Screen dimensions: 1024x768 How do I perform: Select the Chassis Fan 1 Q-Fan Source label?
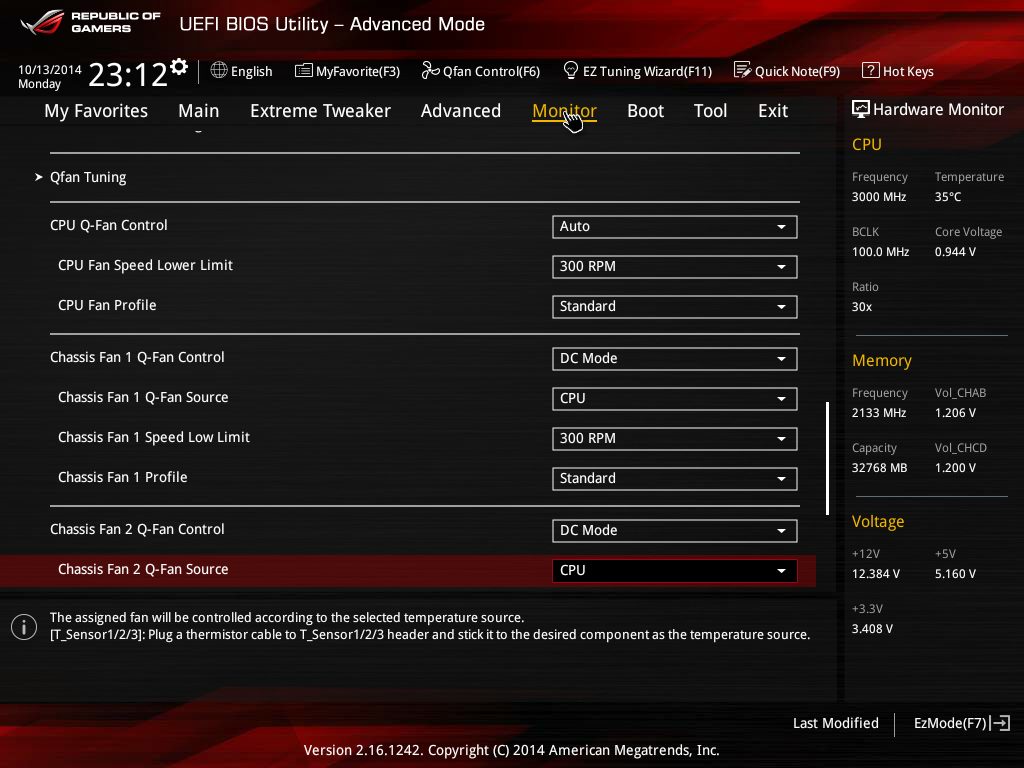point(143,397)
